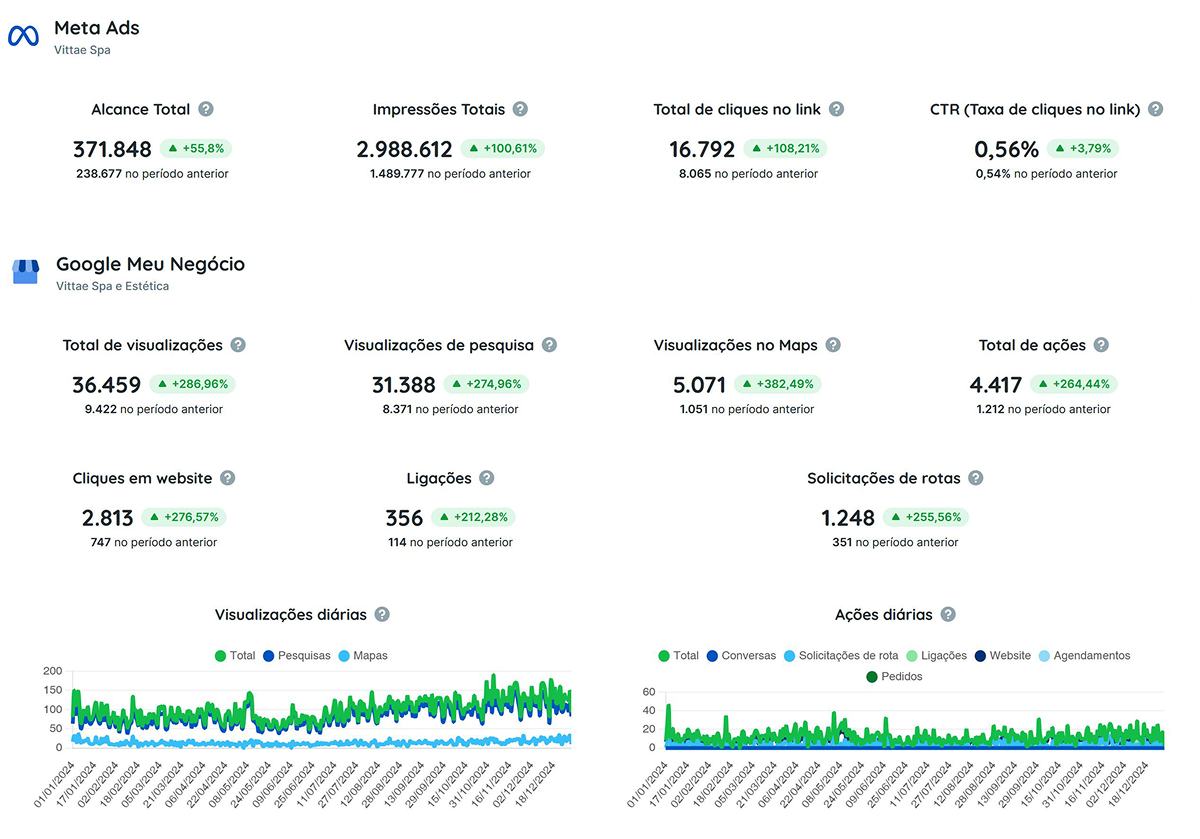
Task: Open help icon next to Total de visualizações
Action: click(238, 345)
